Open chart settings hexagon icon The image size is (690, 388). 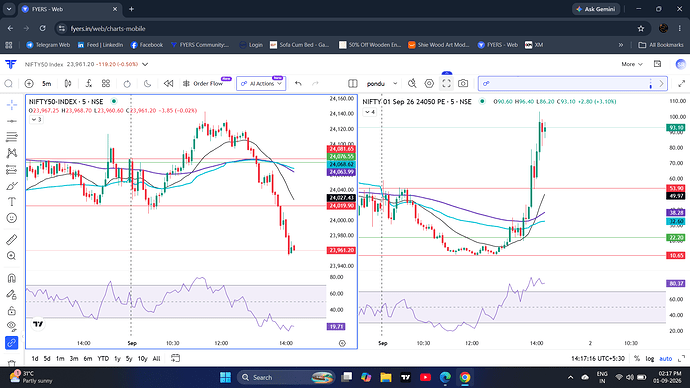pos(429,84)
